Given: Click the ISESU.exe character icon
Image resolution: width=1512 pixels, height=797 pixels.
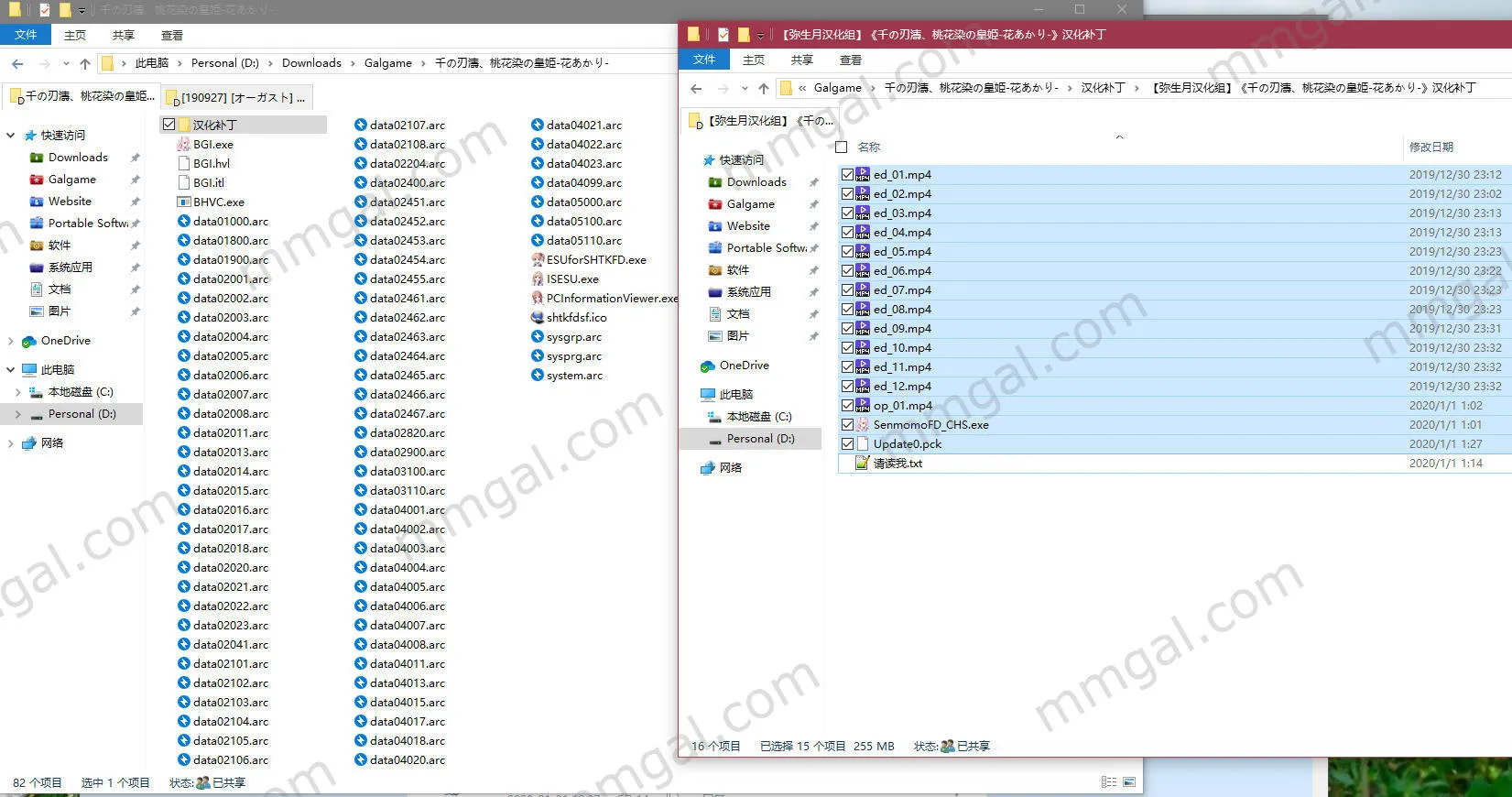Looking at the screenshot, I should tap(538, 278).
